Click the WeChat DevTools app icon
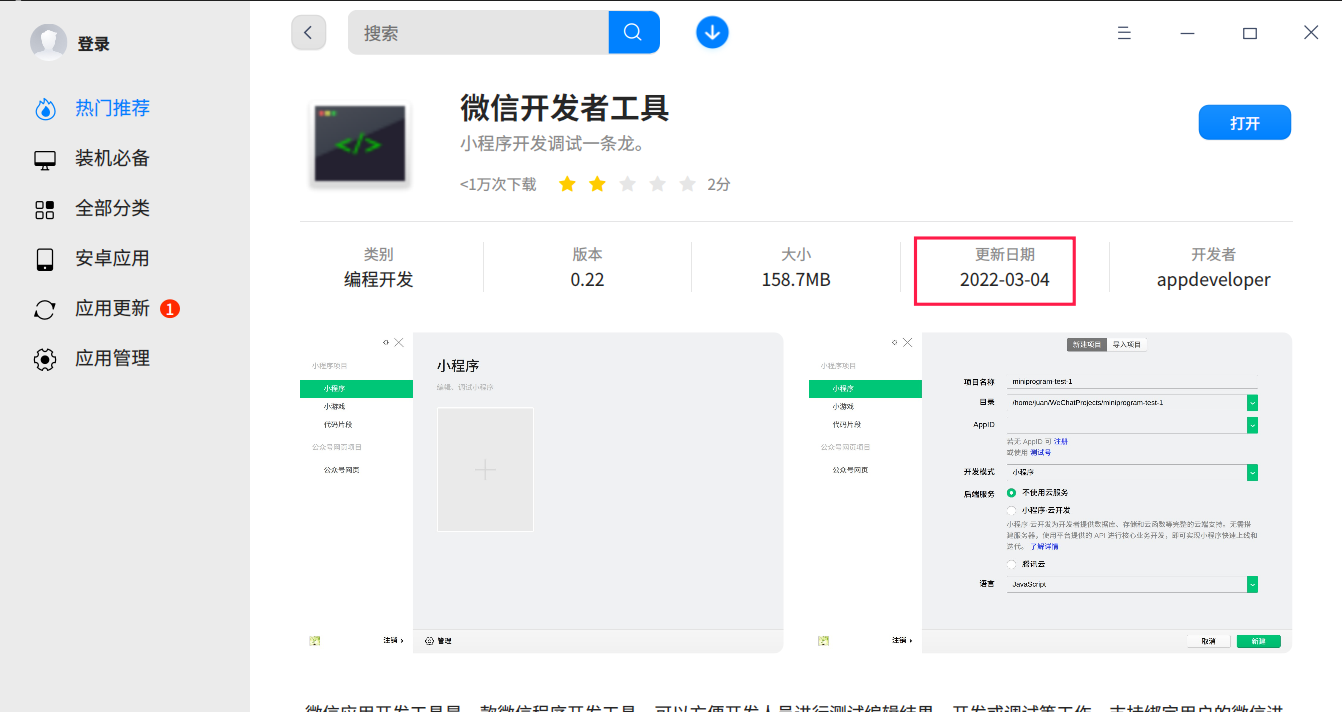This screenshot has width=1342, height=712. click(x=359, y=143)
